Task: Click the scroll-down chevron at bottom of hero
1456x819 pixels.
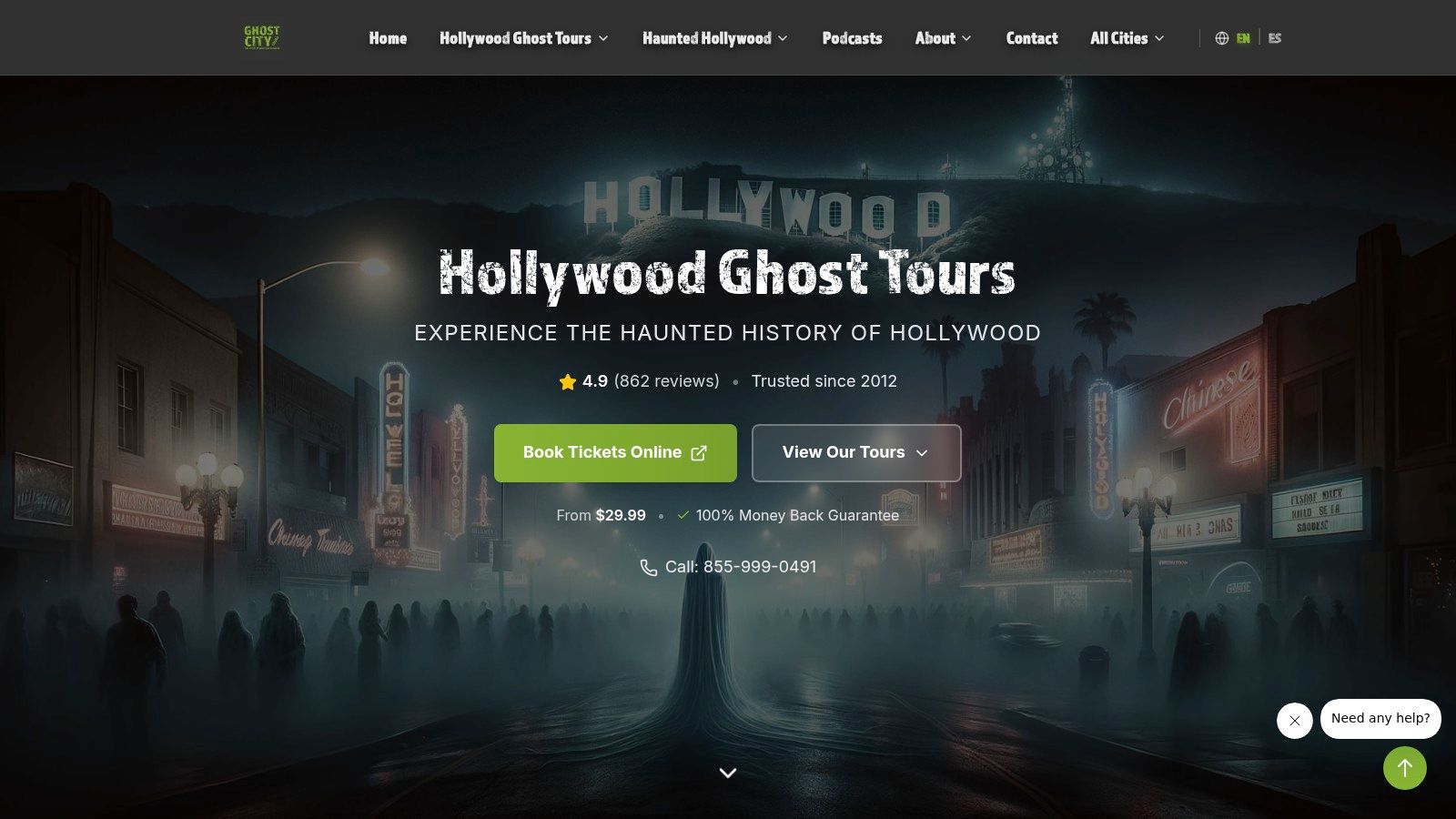Action: 728,773
